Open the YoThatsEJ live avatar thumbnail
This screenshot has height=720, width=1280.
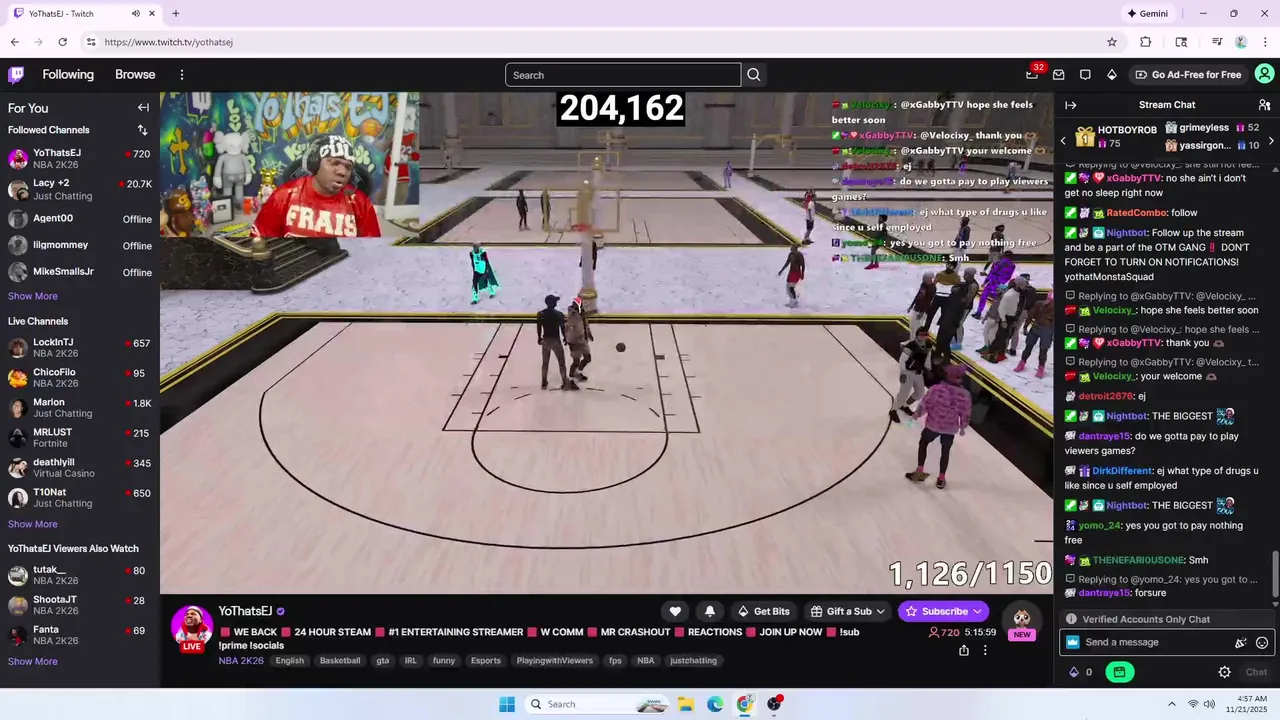click(x=192, y=627)
